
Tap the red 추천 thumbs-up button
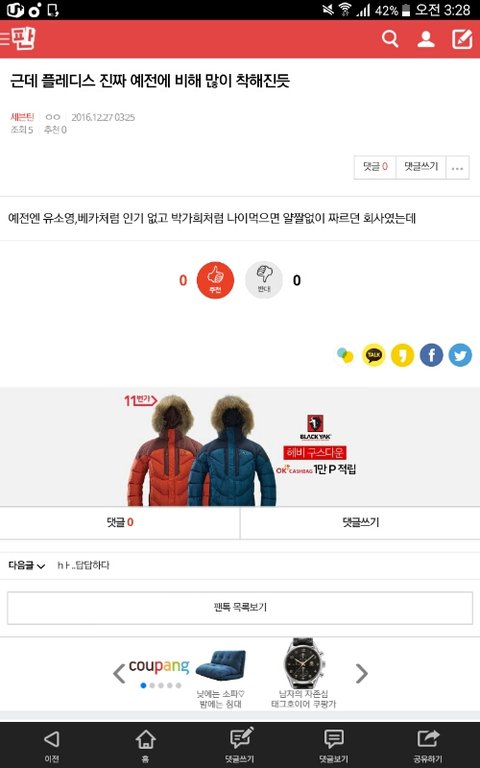tap(215, 280)
